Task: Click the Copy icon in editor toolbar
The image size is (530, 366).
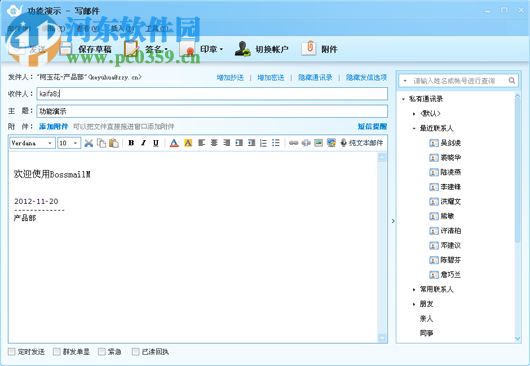Action: click(x=101, y=143)
